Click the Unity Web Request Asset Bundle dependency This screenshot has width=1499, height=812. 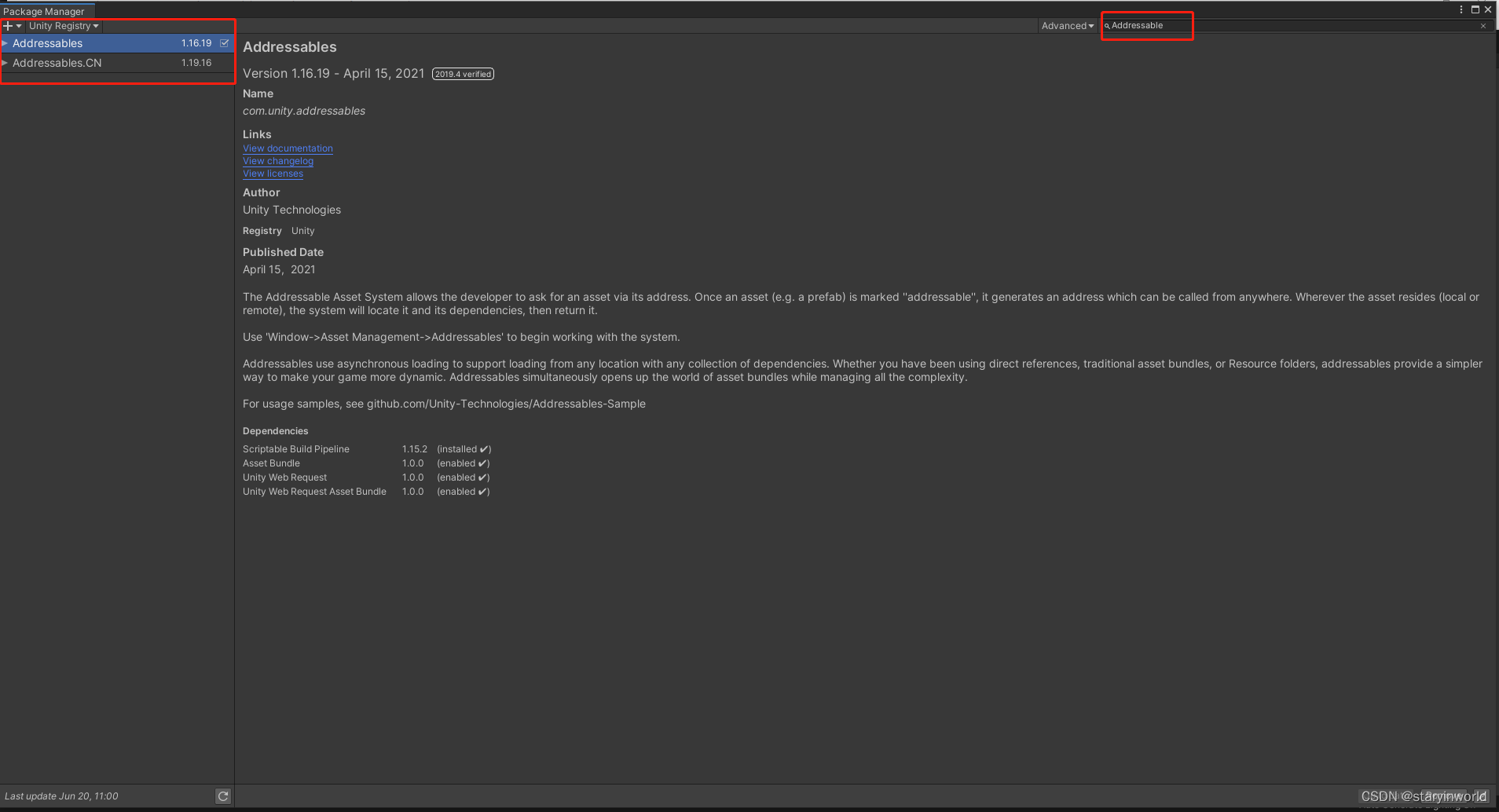314,492
